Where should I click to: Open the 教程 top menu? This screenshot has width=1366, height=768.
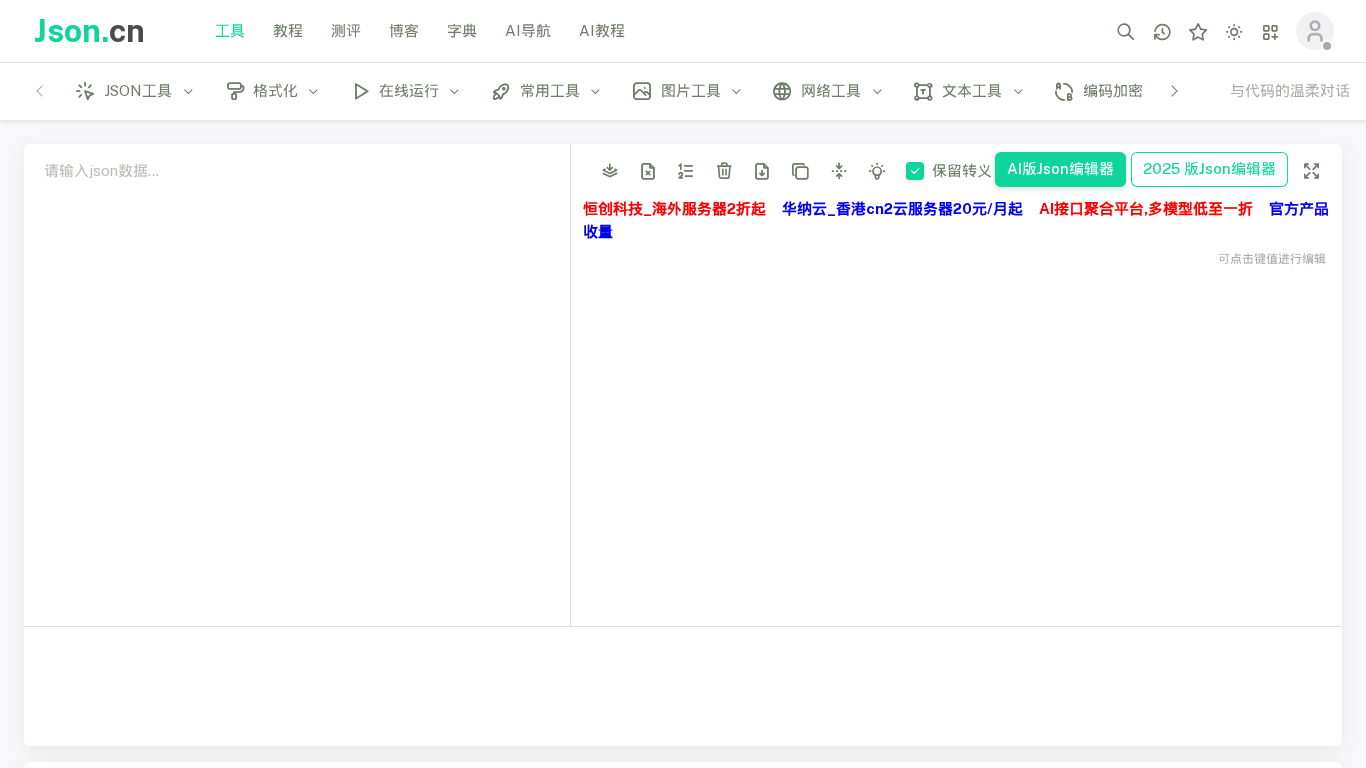(288, 31)
